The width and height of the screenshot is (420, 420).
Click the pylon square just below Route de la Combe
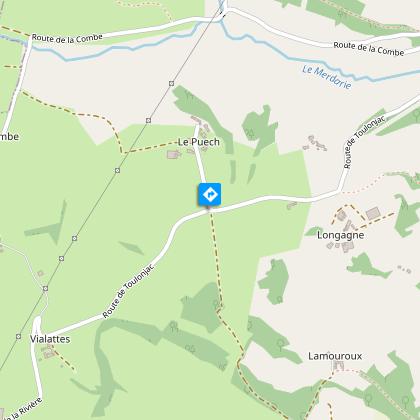[171, 83]
